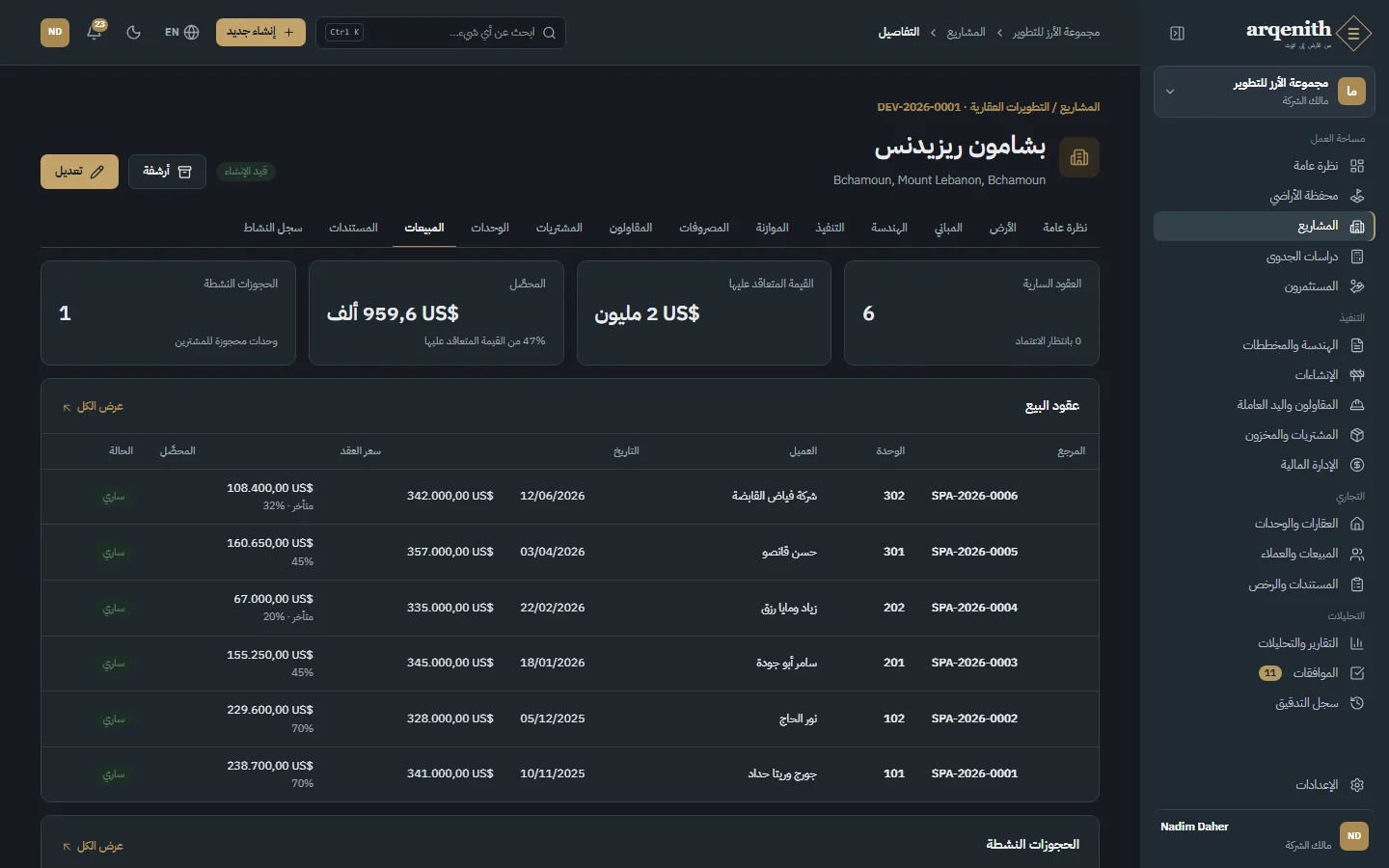Image resolution: width=1389 pixels, height=868 pixels.
Task: Open الإنشاءات in sidebar
Action: click(x=1265, y=375)
